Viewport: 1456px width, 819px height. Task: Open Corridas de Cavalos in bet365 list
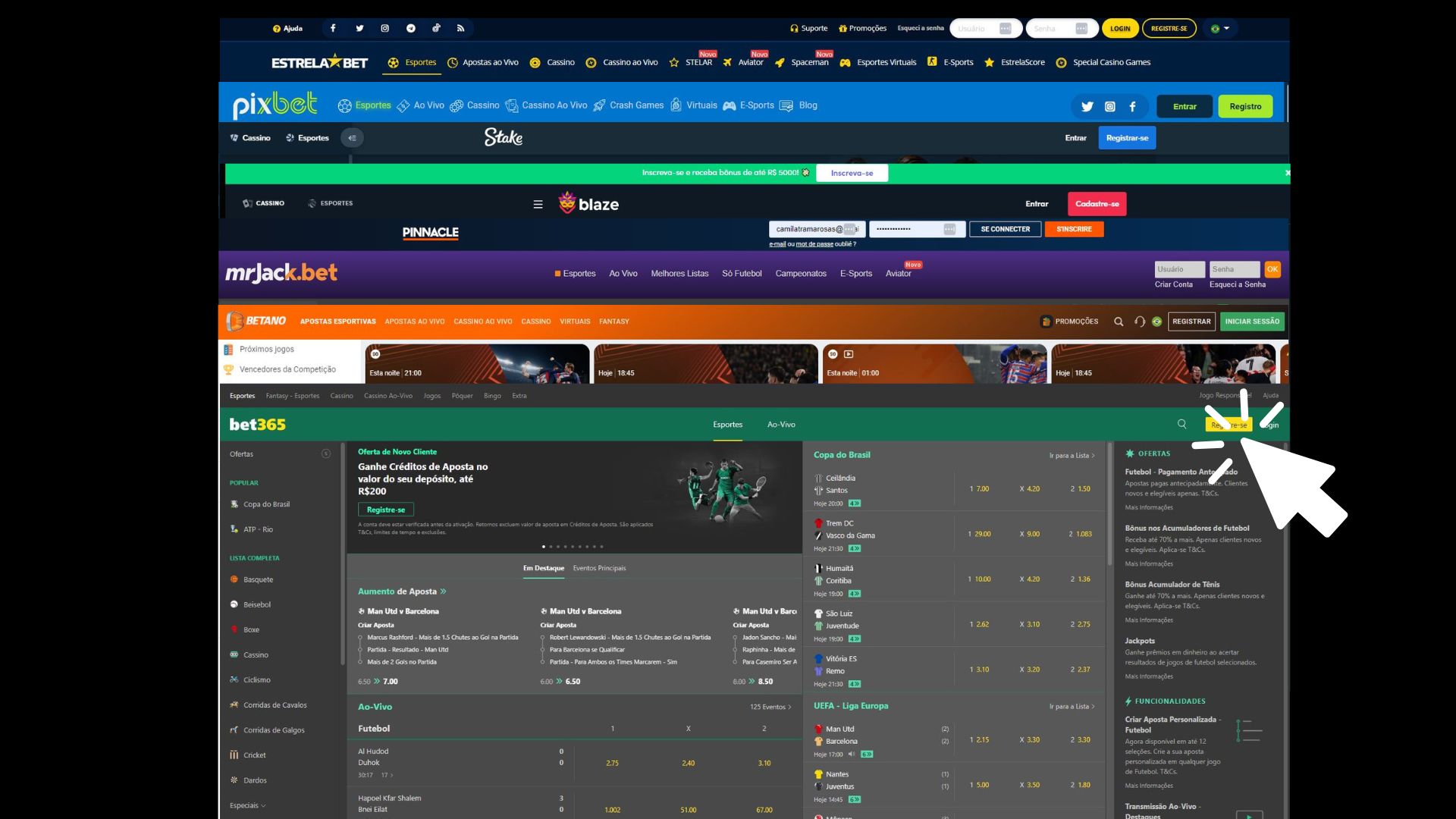click(268, 705)
